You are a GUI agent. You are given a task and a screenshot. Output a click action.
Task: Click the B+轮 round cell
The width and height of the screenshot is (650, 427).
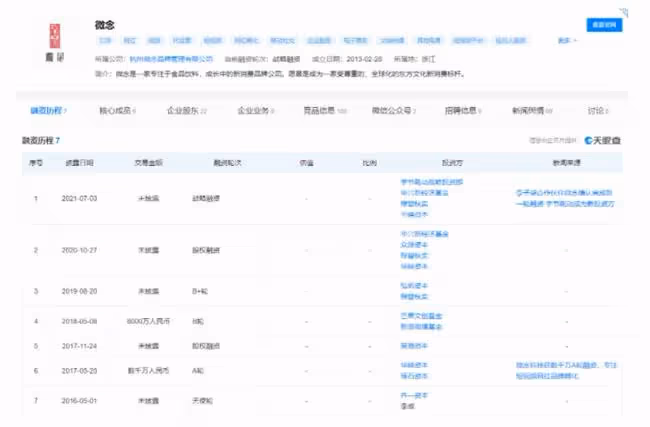click(x=200, y=291)
